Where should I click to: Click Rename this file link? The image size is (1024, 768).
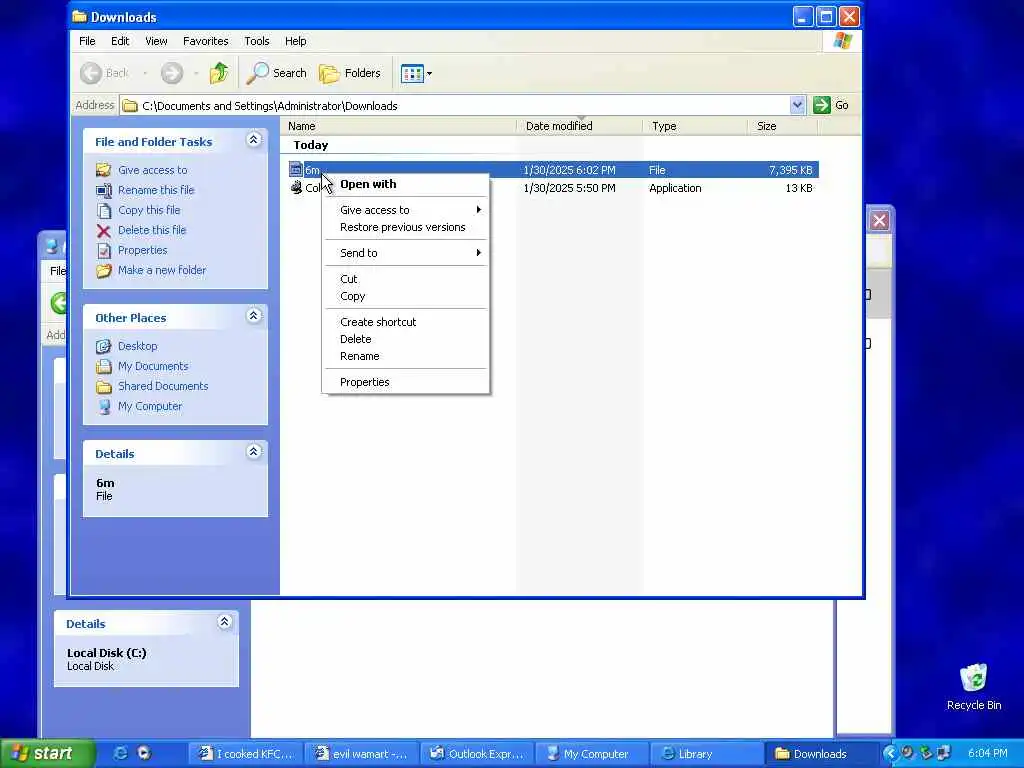156,190
